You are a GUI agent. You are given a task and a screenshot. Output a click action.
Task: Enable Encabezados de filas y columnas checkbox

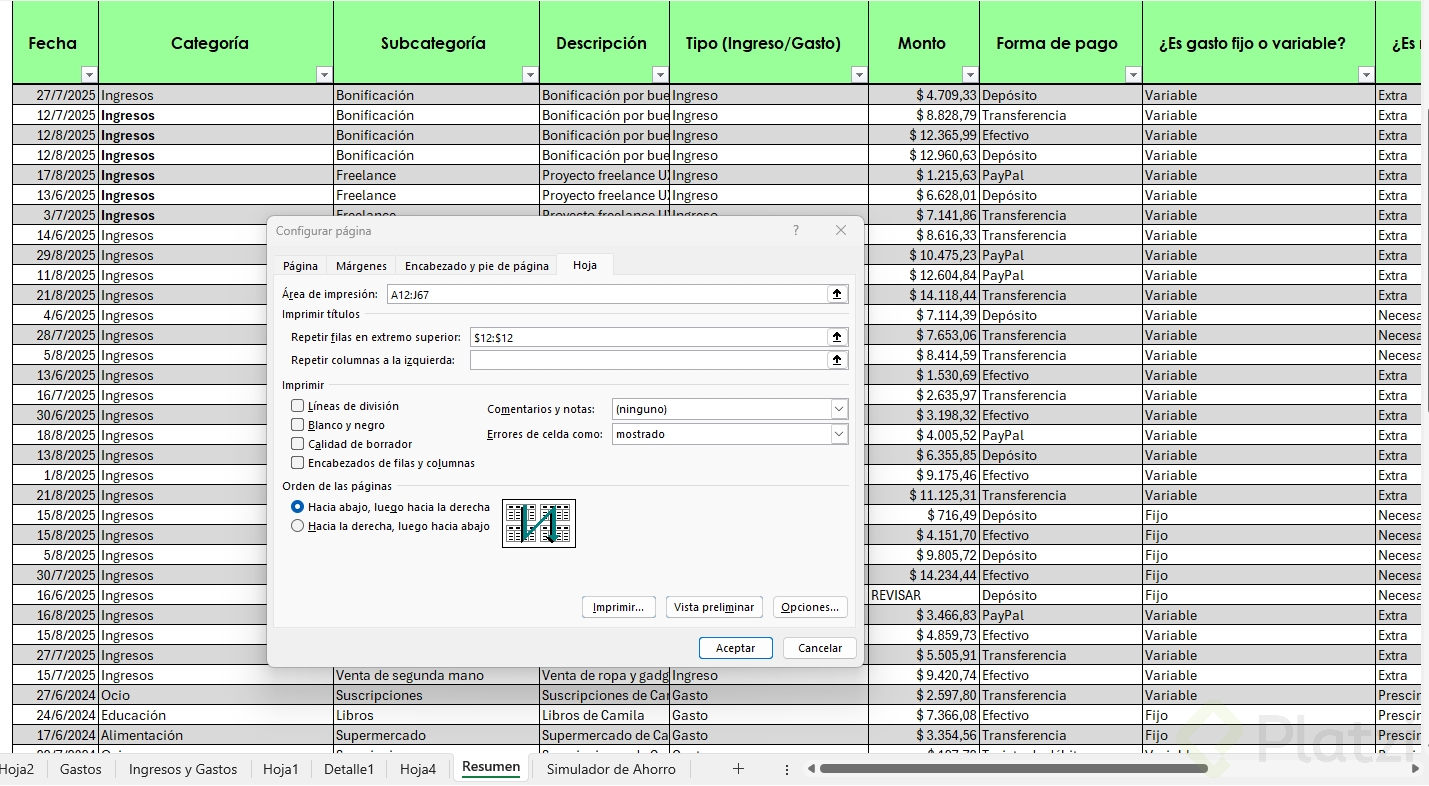[x=297, y=463]
